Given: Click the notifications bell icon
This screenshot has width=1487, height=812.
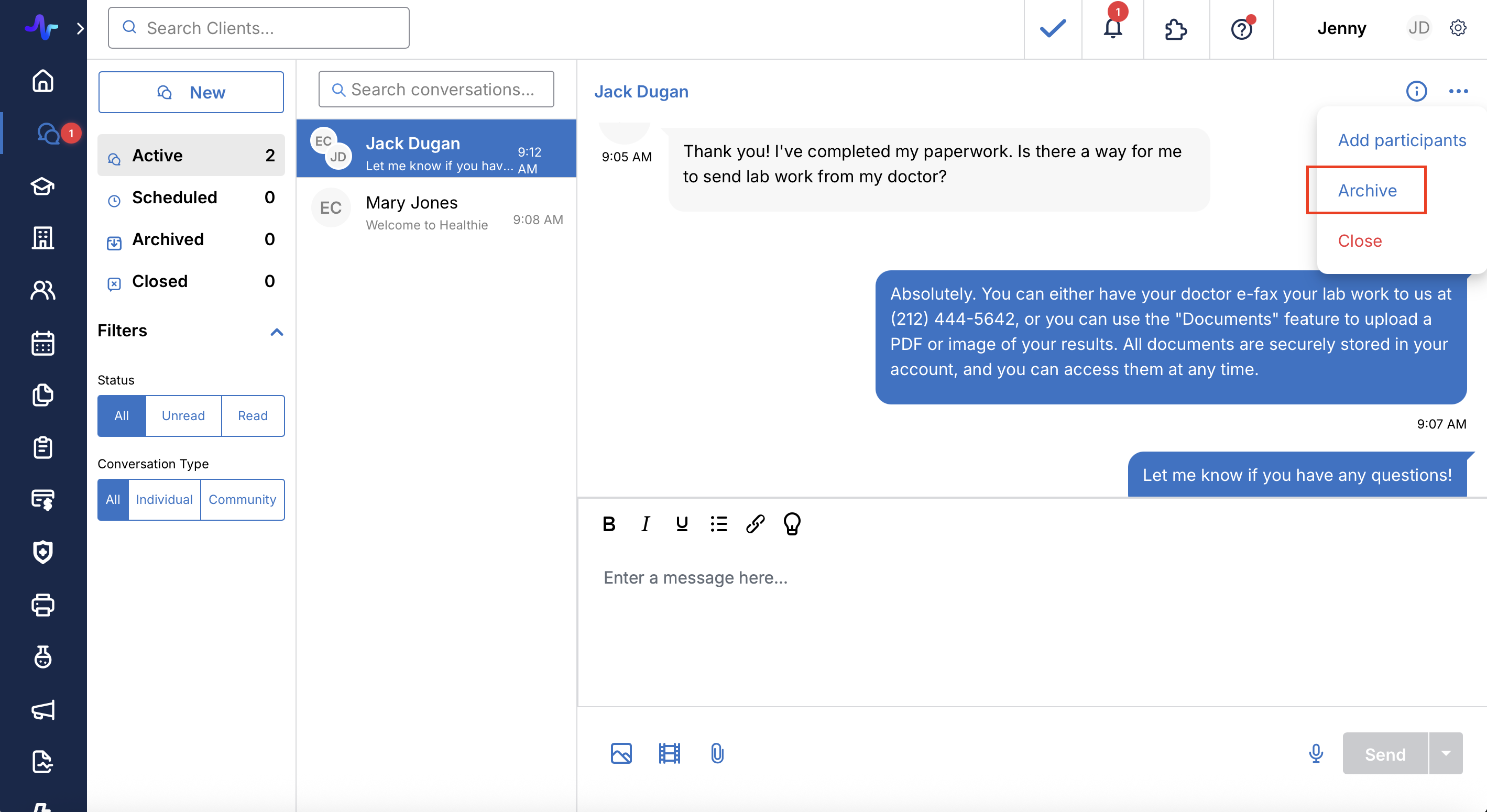Looking at the screenshot, I should [1112, 28].
